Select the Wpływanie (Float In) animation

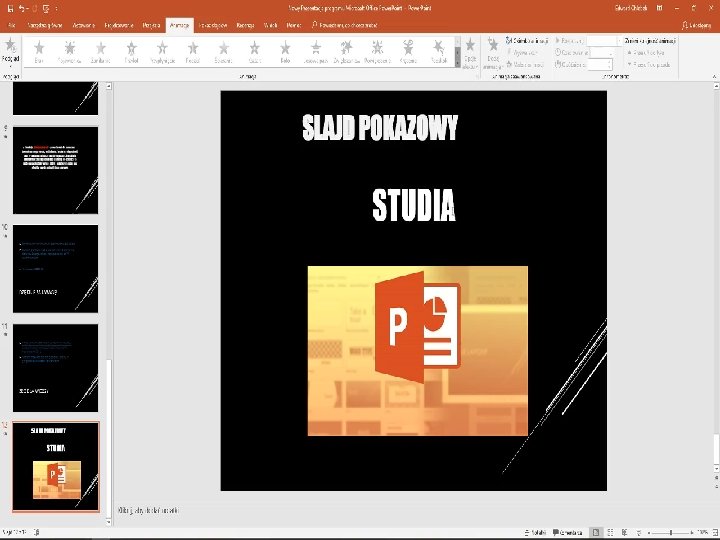(162, 51)
